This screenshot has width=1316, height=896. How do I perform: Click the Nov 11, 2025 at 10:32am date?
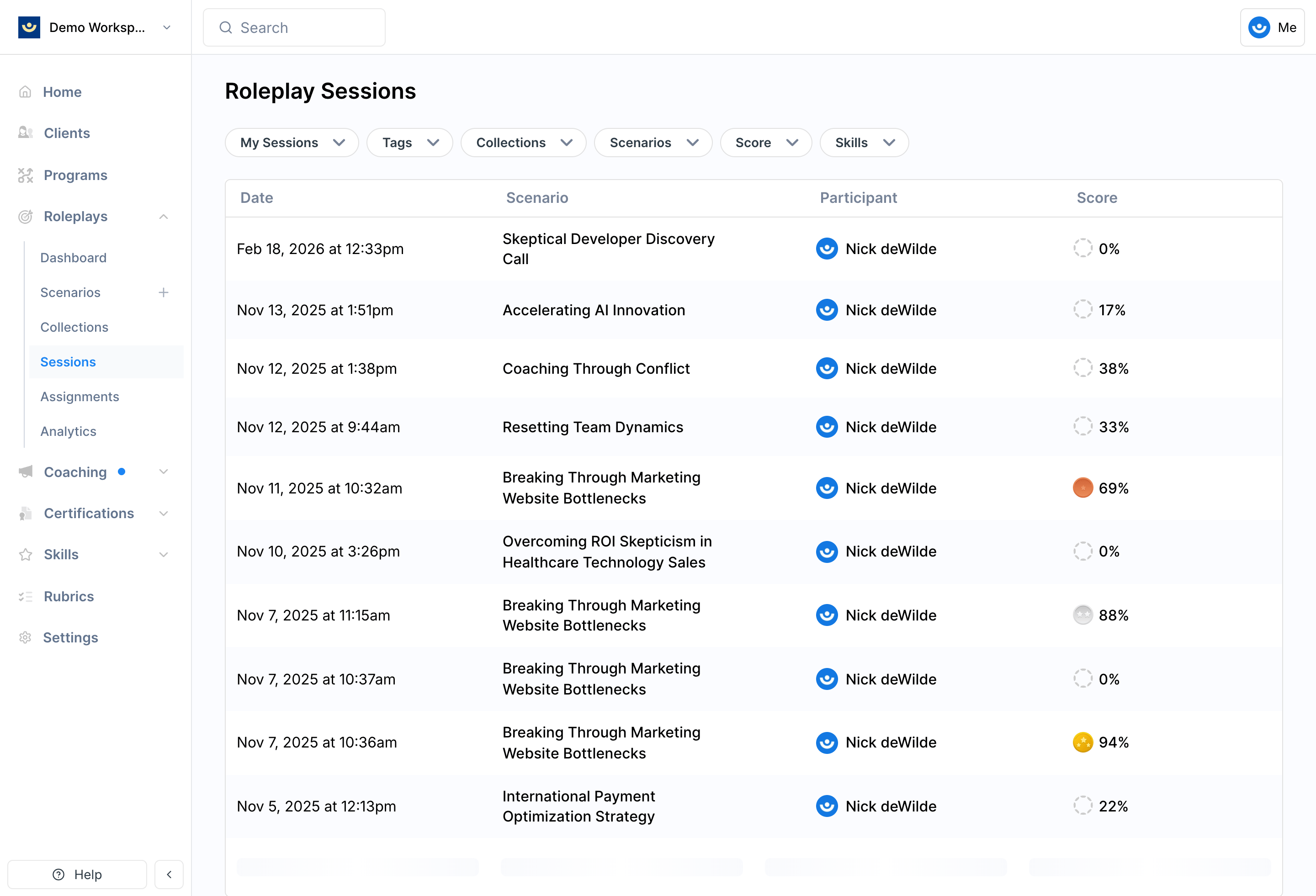tap(319, 488)
